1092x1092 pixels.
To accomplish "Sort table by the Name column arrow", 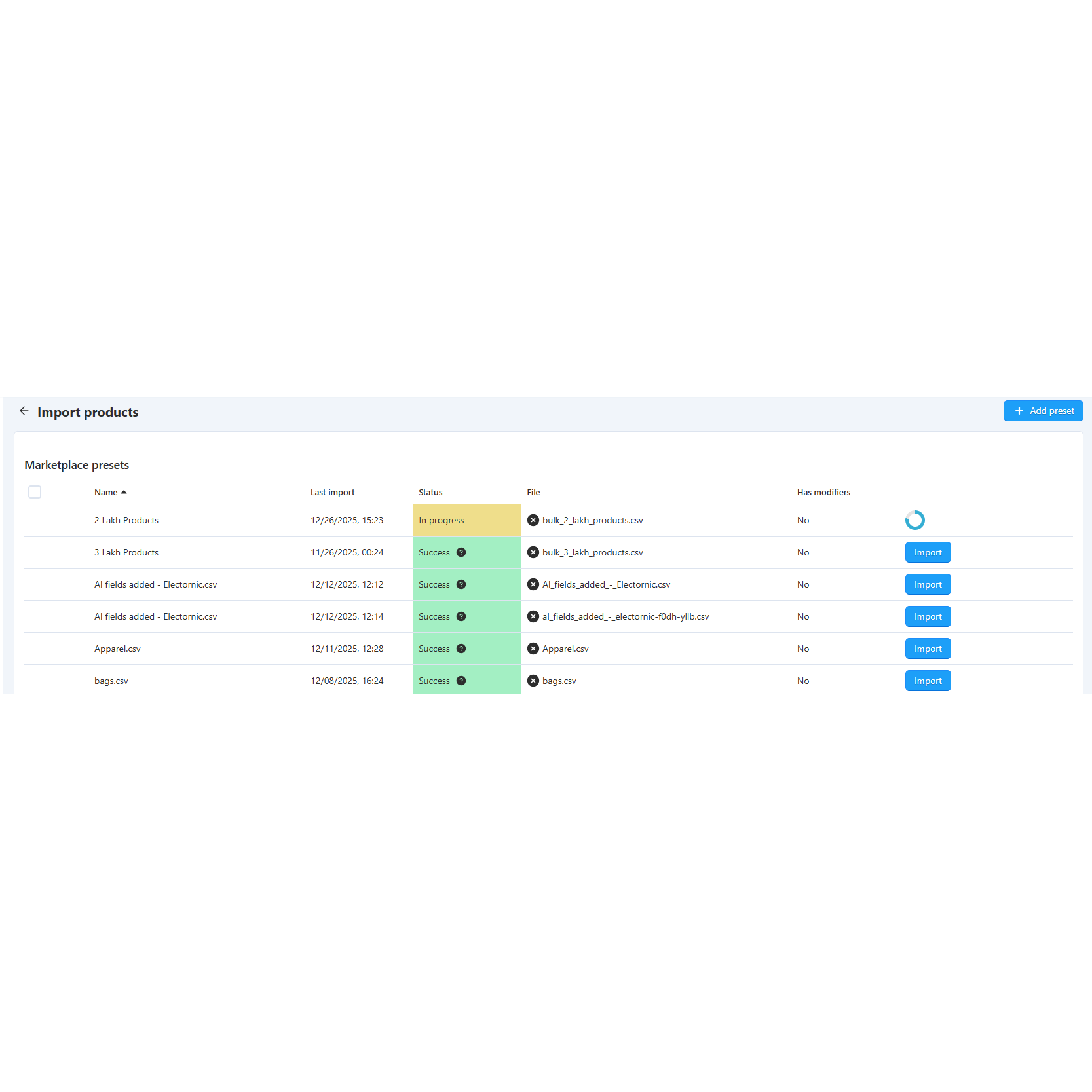I will (x=124, y=492).
